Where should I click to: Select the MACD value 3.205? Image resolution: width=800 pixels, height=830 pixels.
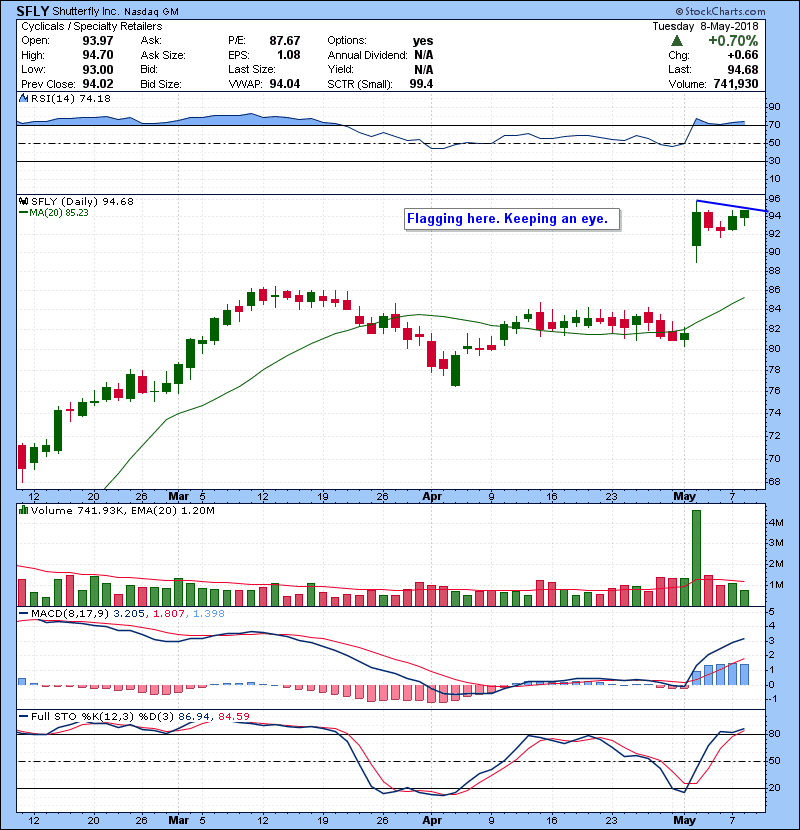pyautogui.click(x=129, y=614)
